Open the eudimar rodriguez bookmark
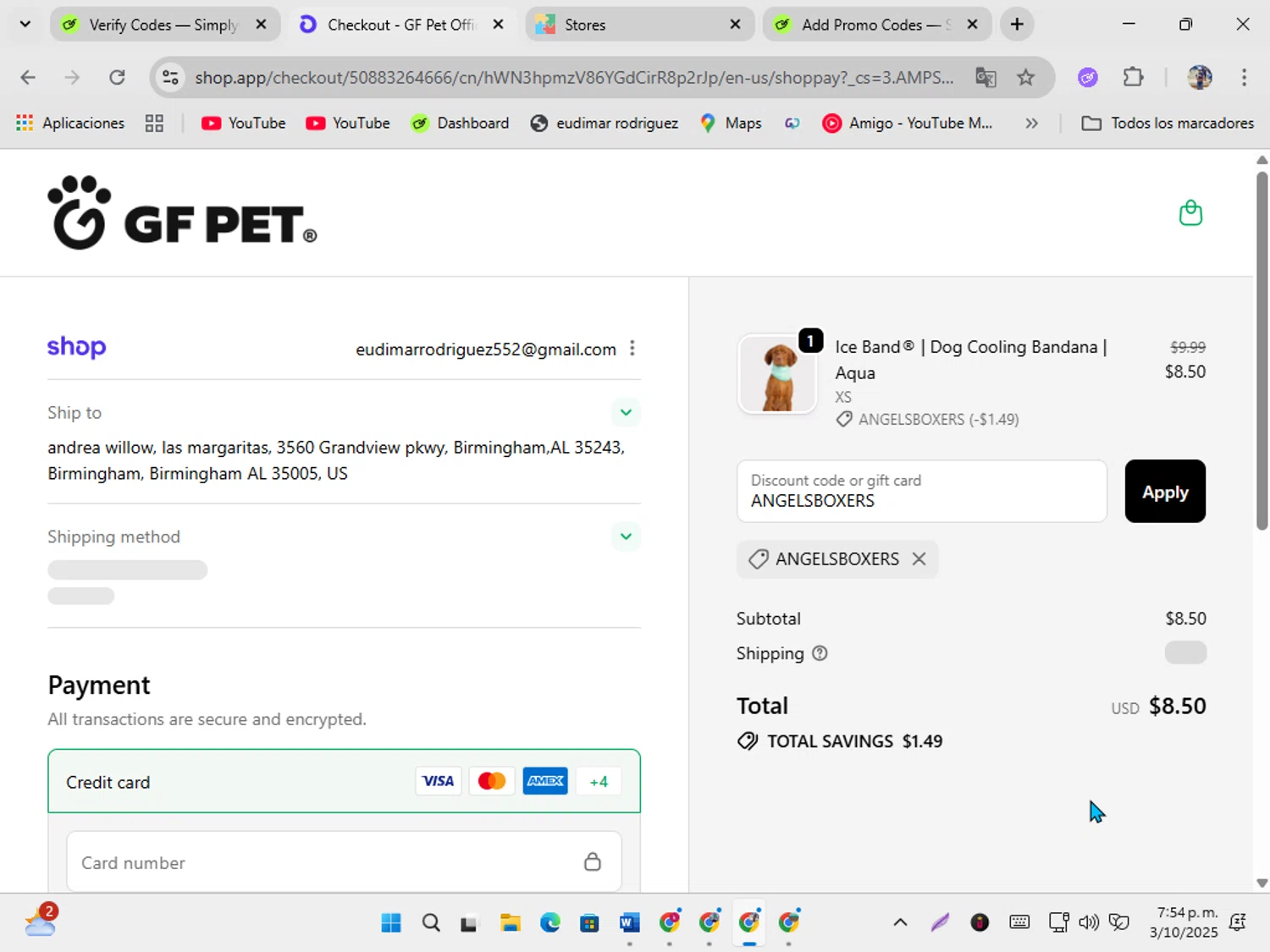Screen dimensions: 1270x952 coord(605,124)
